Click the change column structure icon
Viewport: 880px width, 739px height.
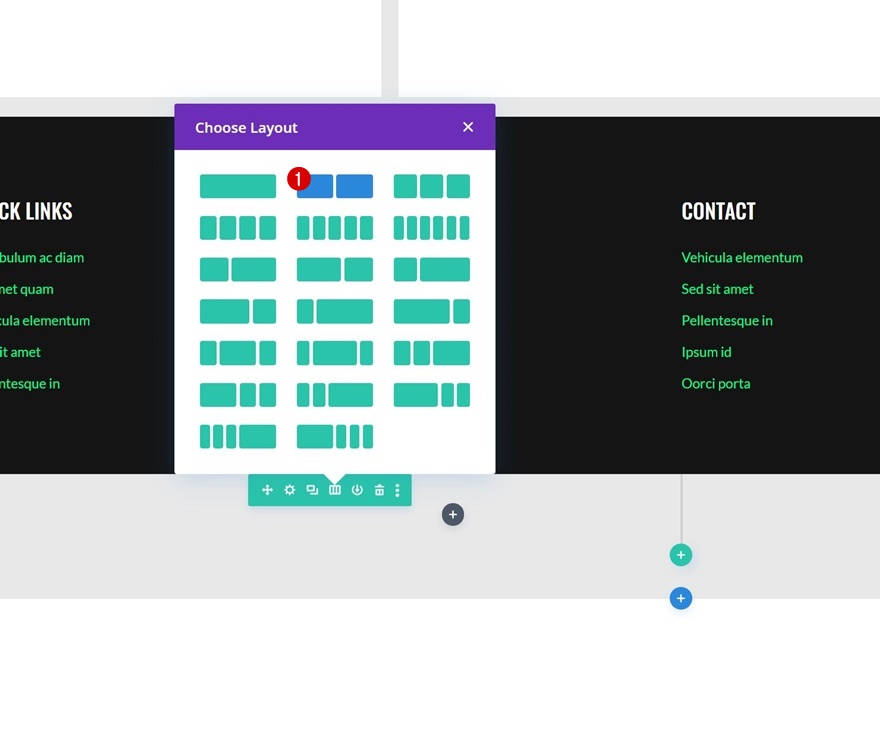334,490
